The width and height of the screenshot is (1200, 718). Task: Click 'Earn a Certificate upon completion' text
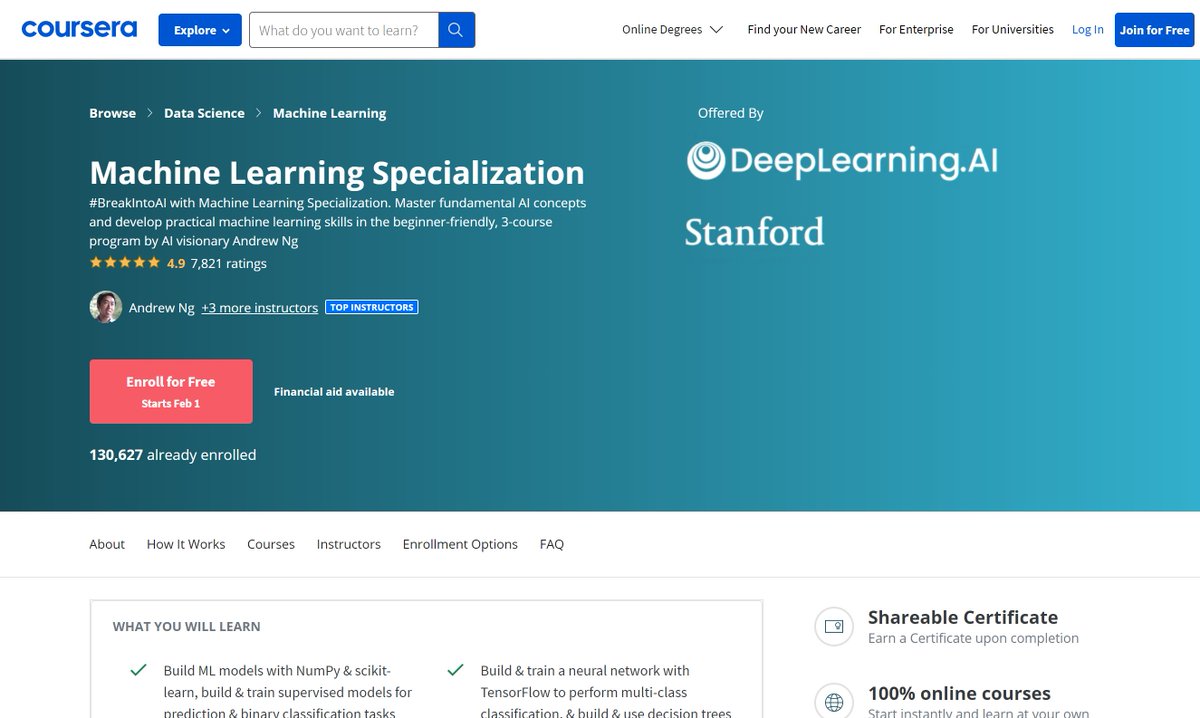pos(973,638)
